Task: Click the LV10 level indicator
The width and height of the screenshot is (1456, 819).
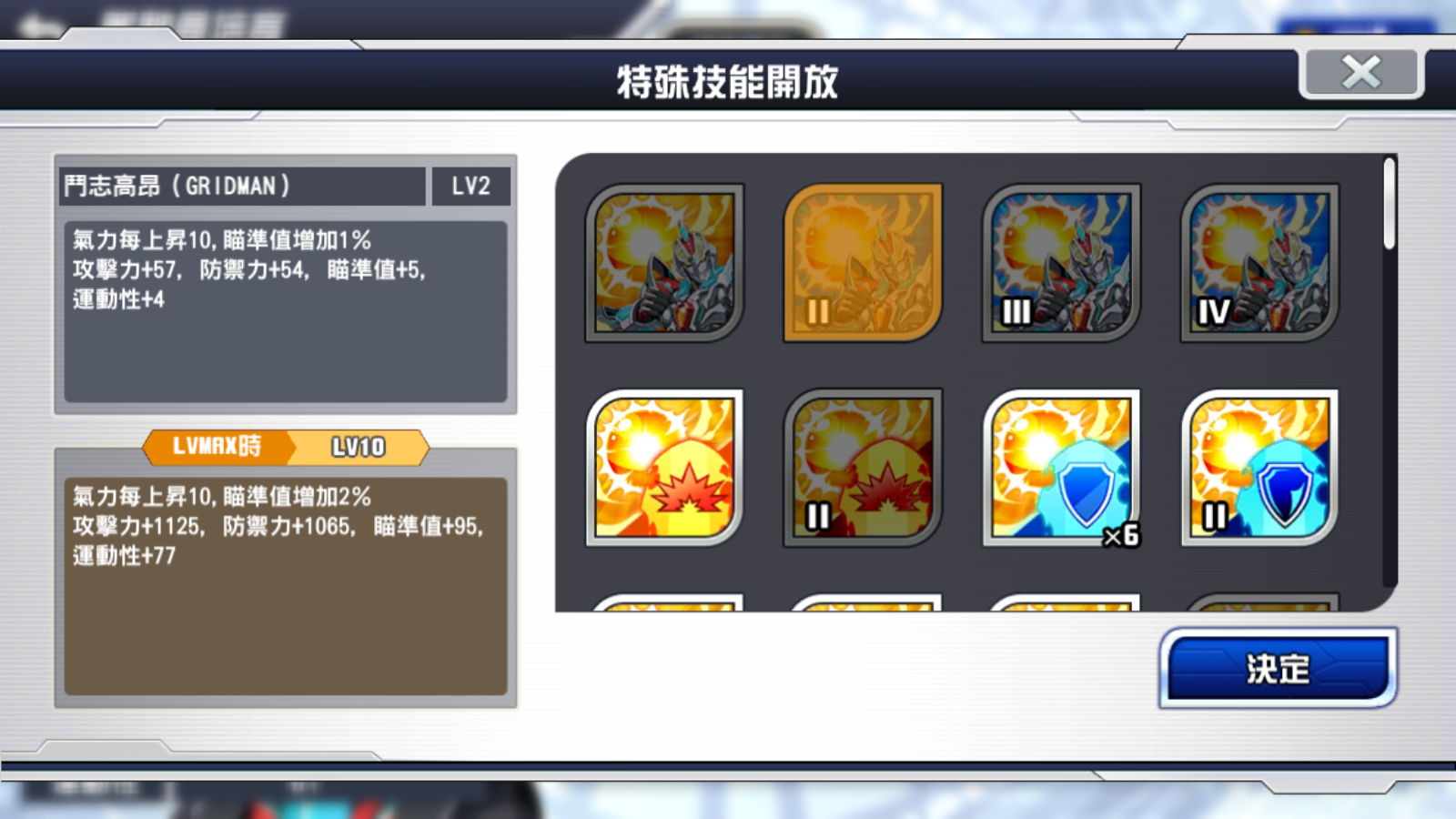Action: coord(359,447)
